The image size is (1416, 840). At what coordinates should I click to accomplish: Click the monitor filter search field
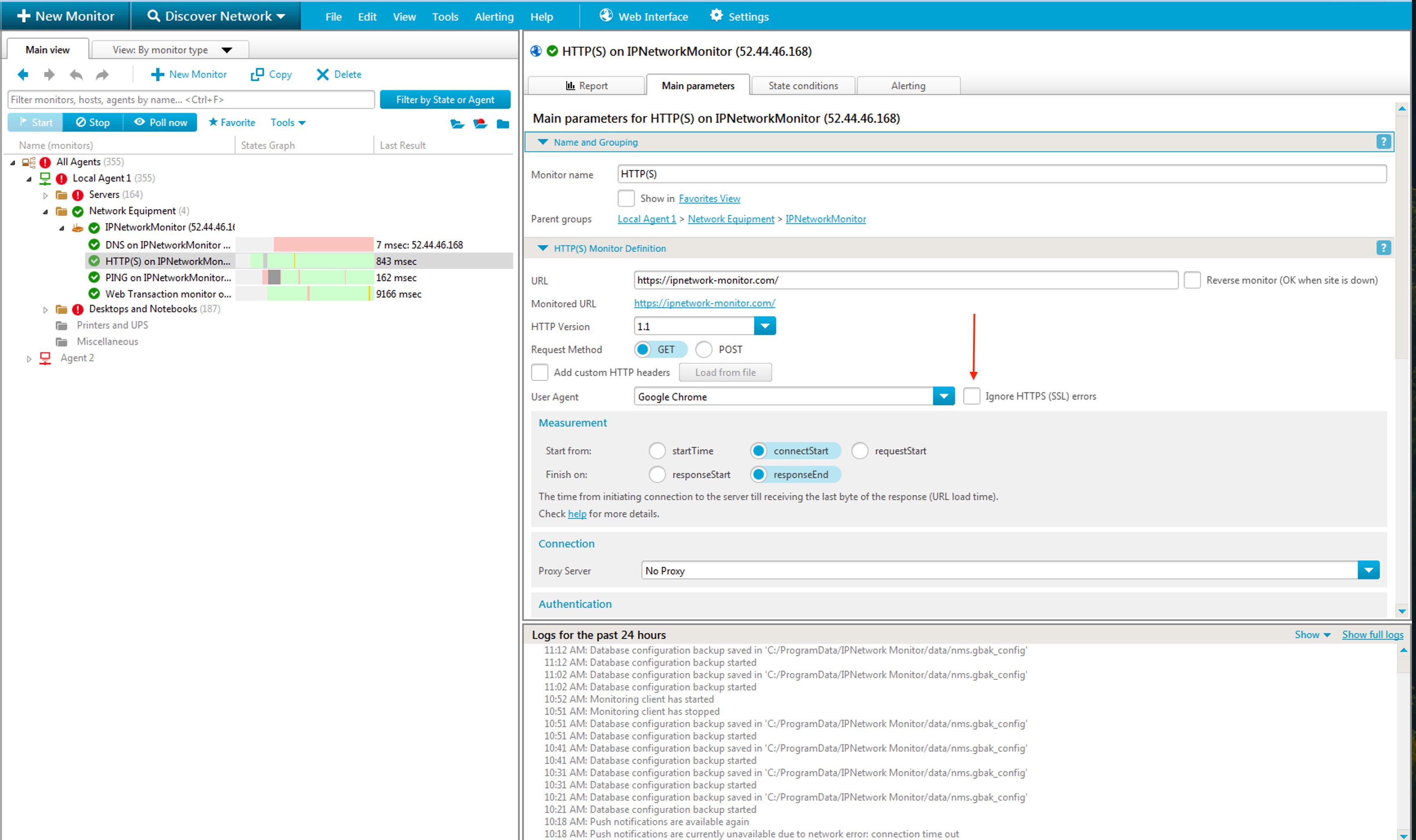pos(191,100)
